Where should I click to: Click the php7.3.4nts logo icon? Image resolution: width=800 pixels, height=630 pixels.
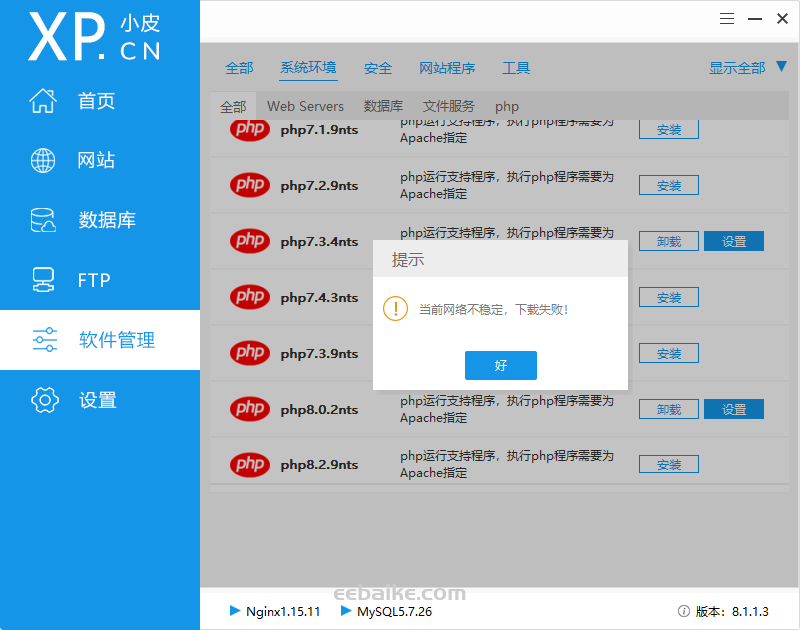249,241
